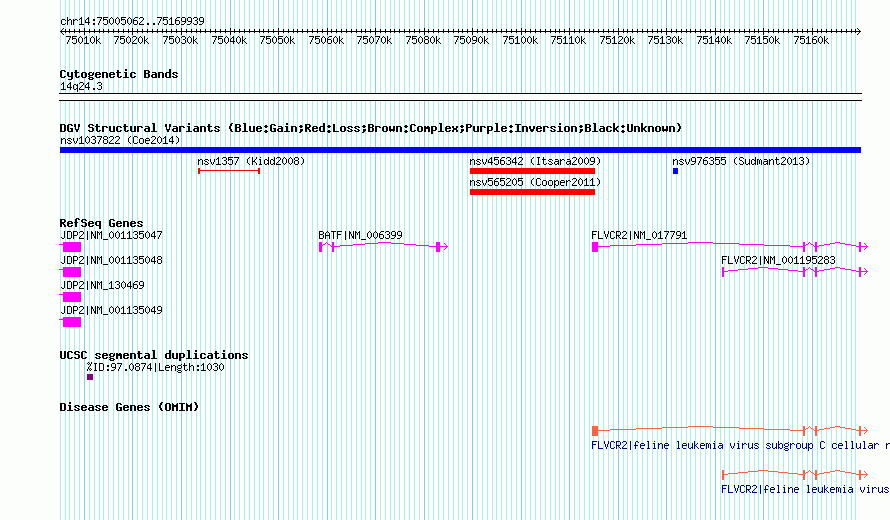Click the BATF|NM_006399 label

360,235
